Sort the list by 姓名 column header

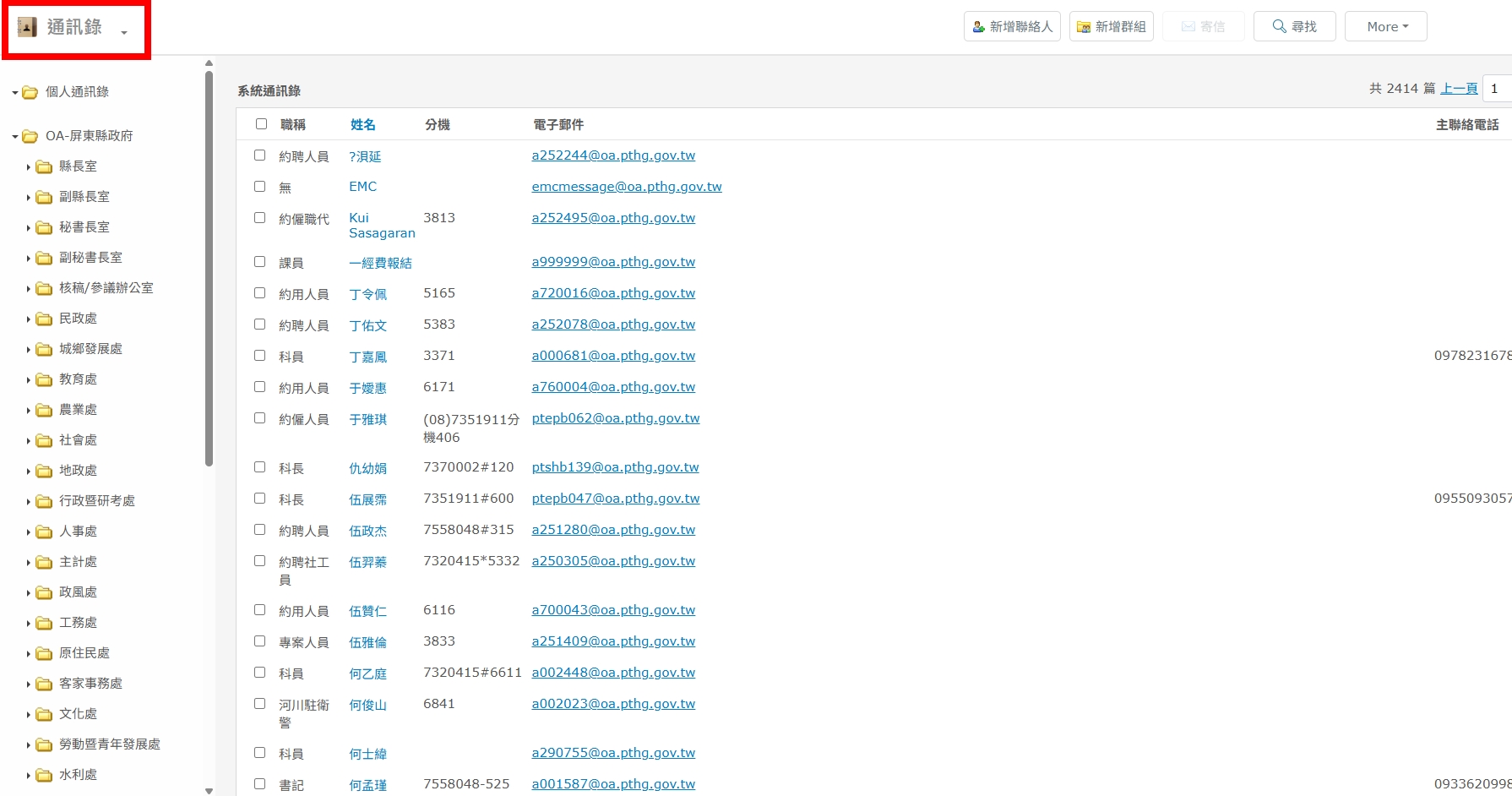362,124
